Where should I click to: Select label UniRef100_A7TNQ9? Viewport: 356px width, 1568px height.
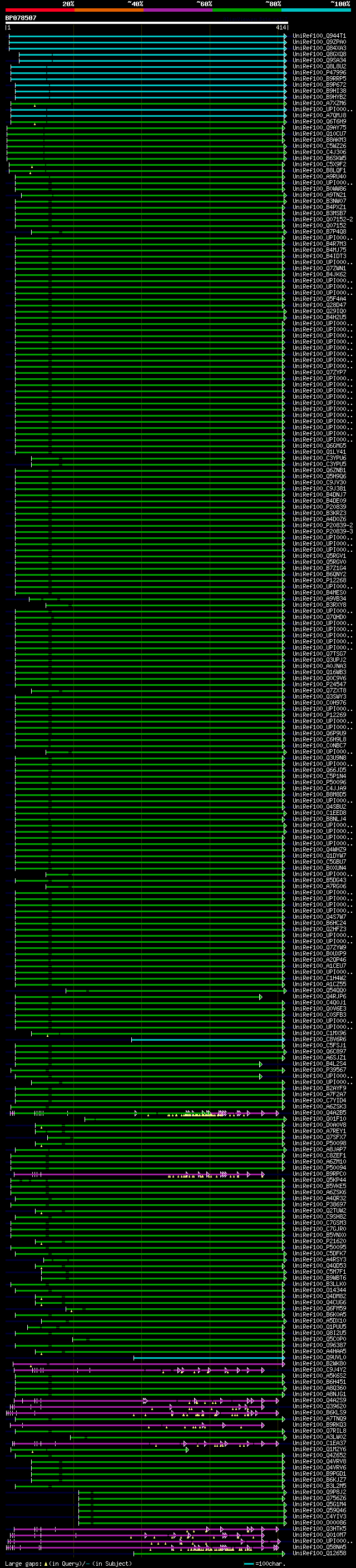pyautogui.click(x=319, y=1418)
